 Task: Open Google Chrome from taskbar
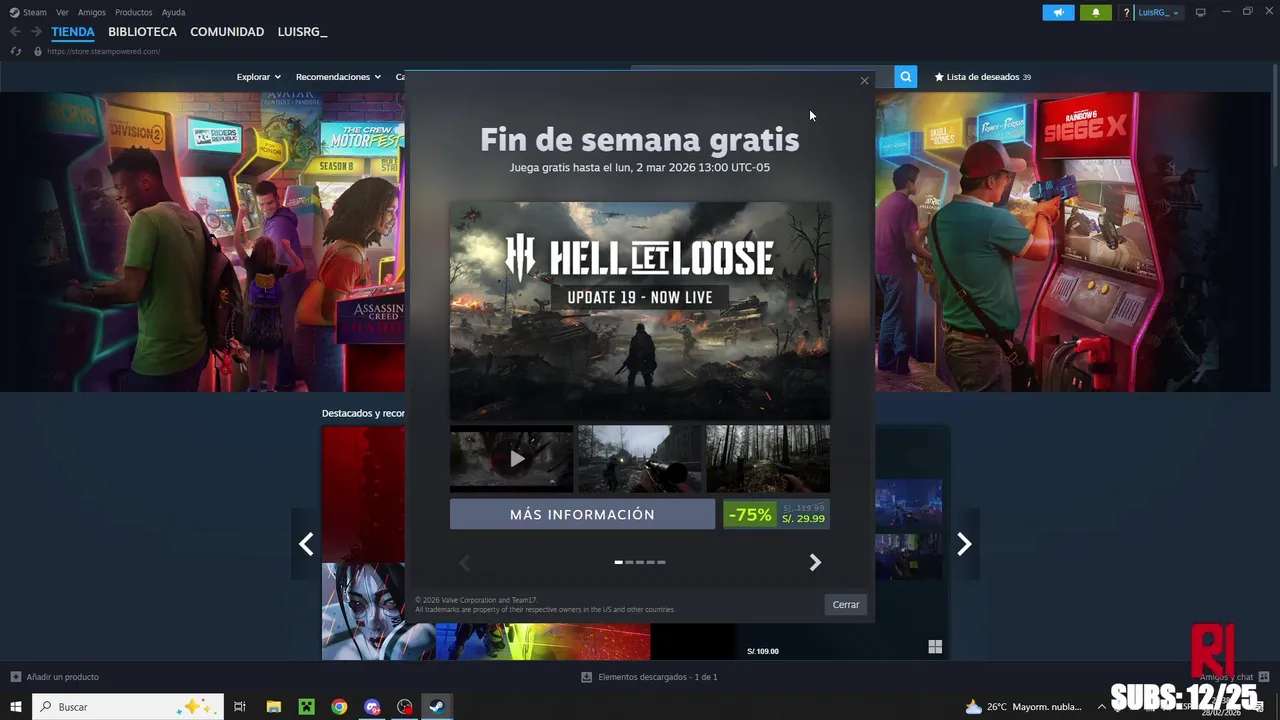[339, 707]
